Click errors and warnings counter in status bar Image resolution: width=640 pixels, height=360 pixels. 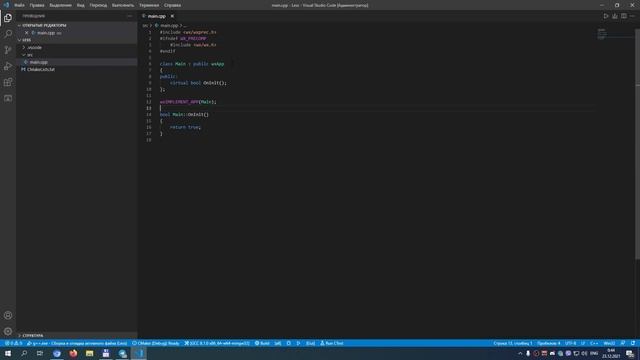tap(13, 343)
